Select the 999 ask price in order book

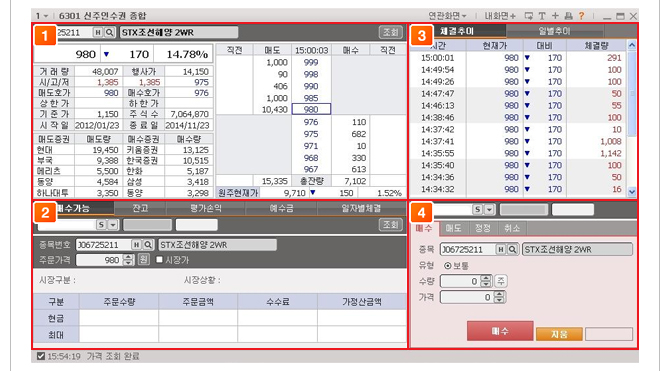311,62
